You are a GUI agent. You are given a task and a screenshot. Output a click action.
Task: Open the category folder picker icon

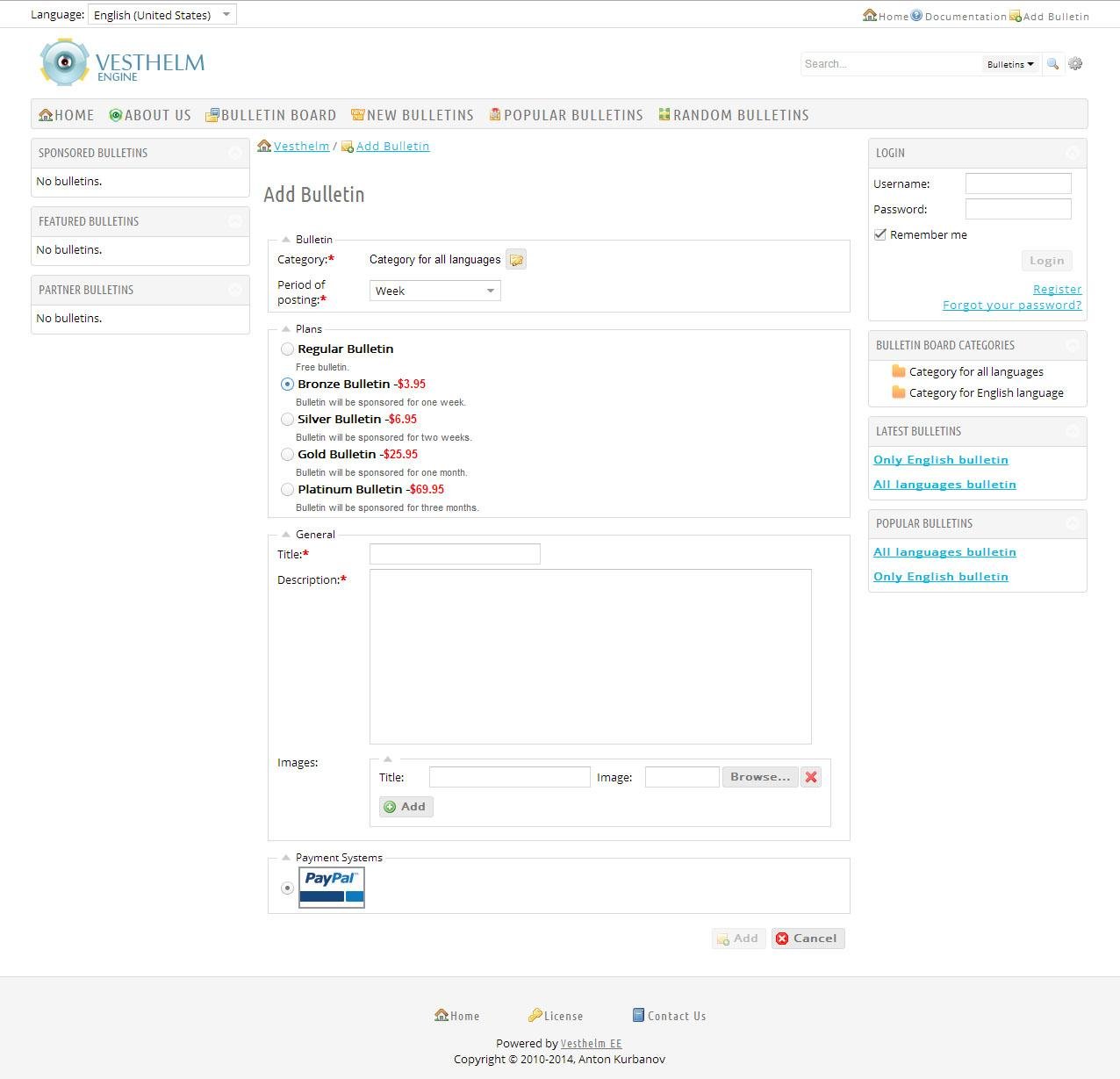coord(516,259)
